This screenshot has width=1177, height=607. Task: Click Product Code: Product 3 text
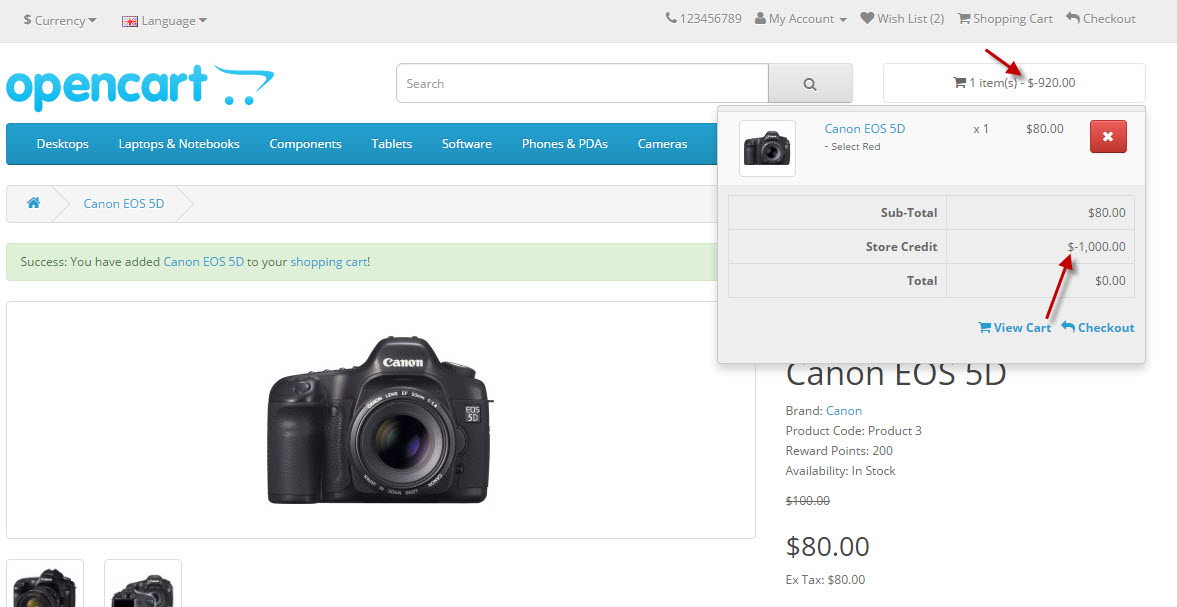pyautogui.click(x=853, y=431)
